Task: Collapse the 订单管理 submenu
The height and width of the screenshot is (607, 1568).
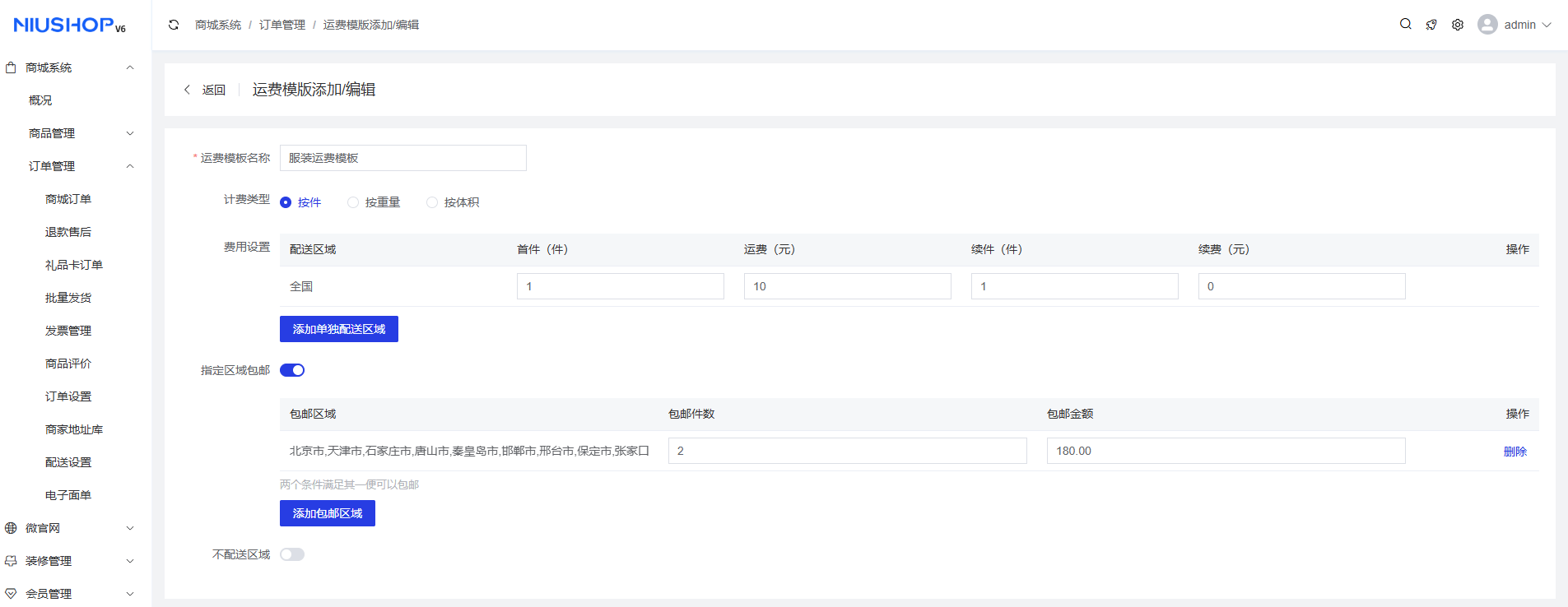Action: coord(129,166)
